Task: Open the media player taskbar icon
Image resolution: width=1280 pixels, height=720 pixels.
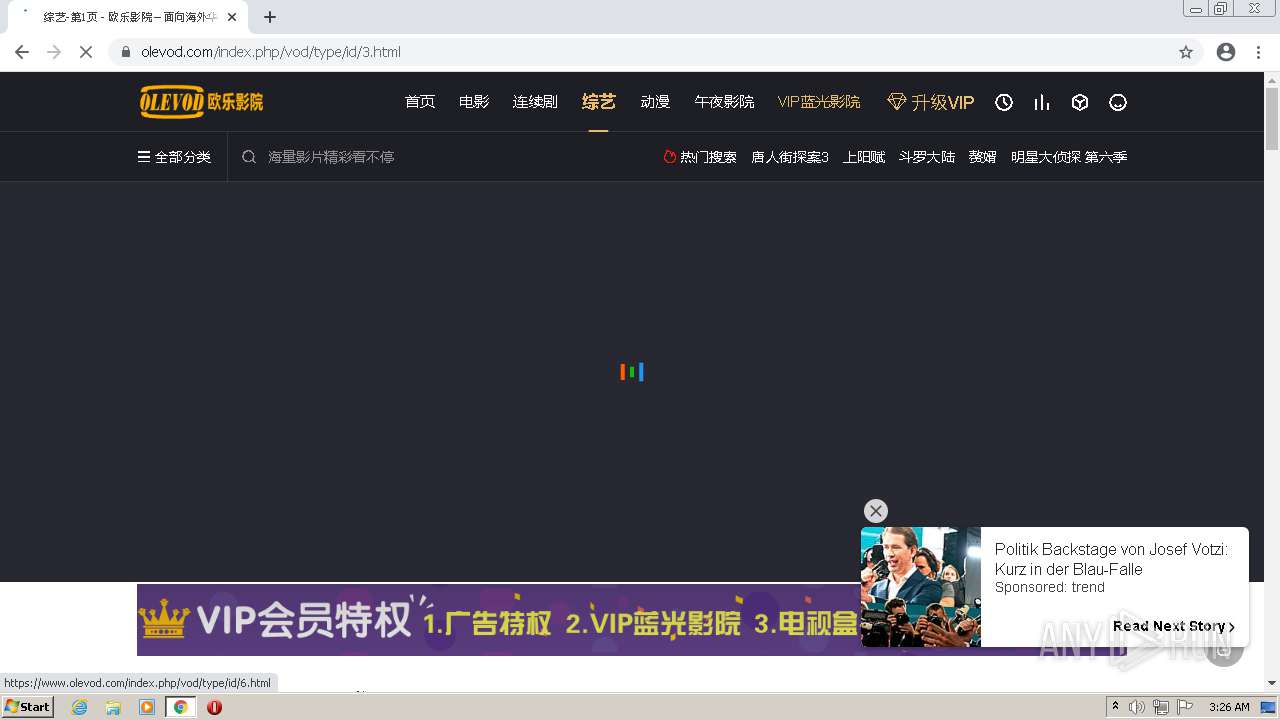Action: pos(147,707)
